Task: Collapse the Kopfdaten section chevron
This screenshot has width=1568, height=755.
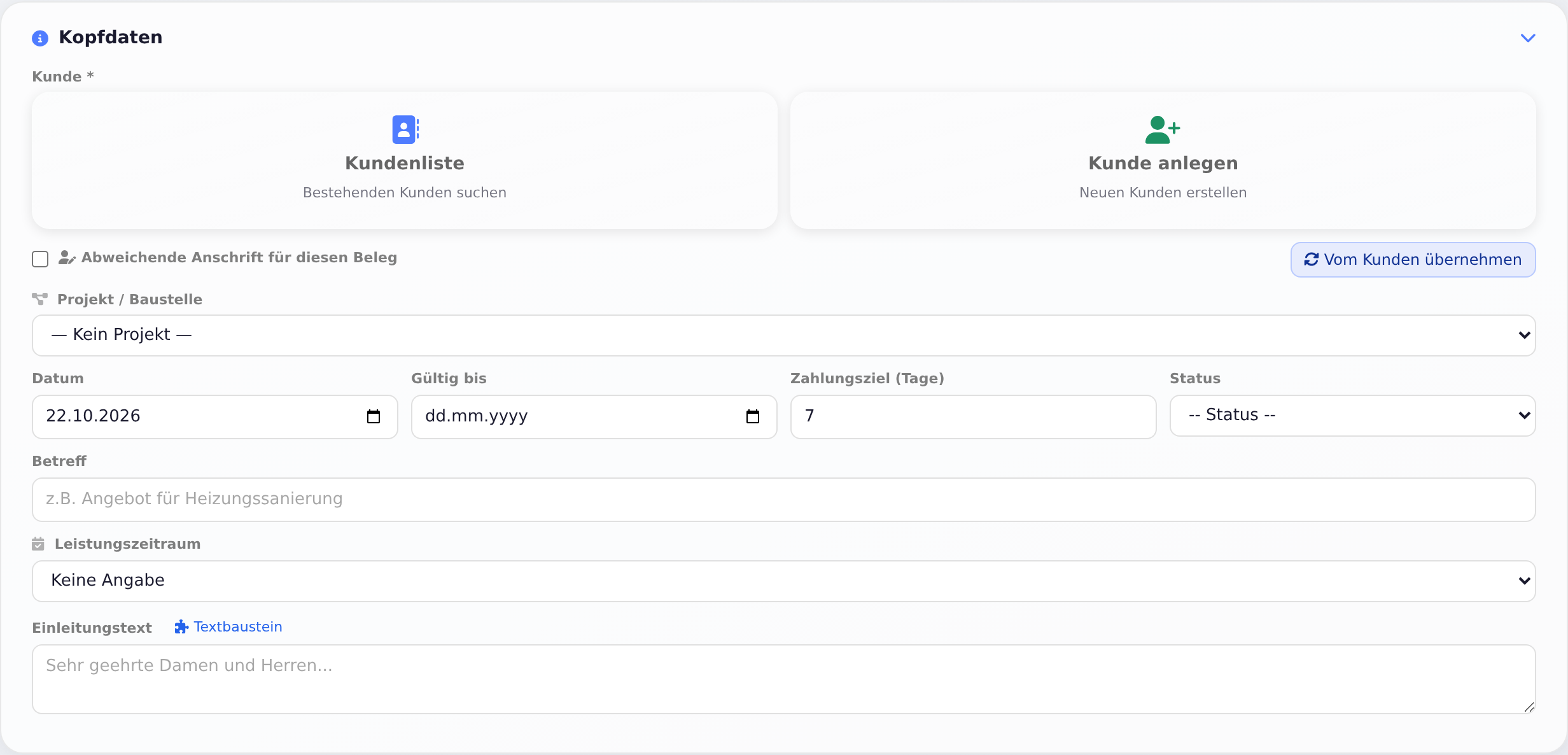Action: coord(1527,38)
